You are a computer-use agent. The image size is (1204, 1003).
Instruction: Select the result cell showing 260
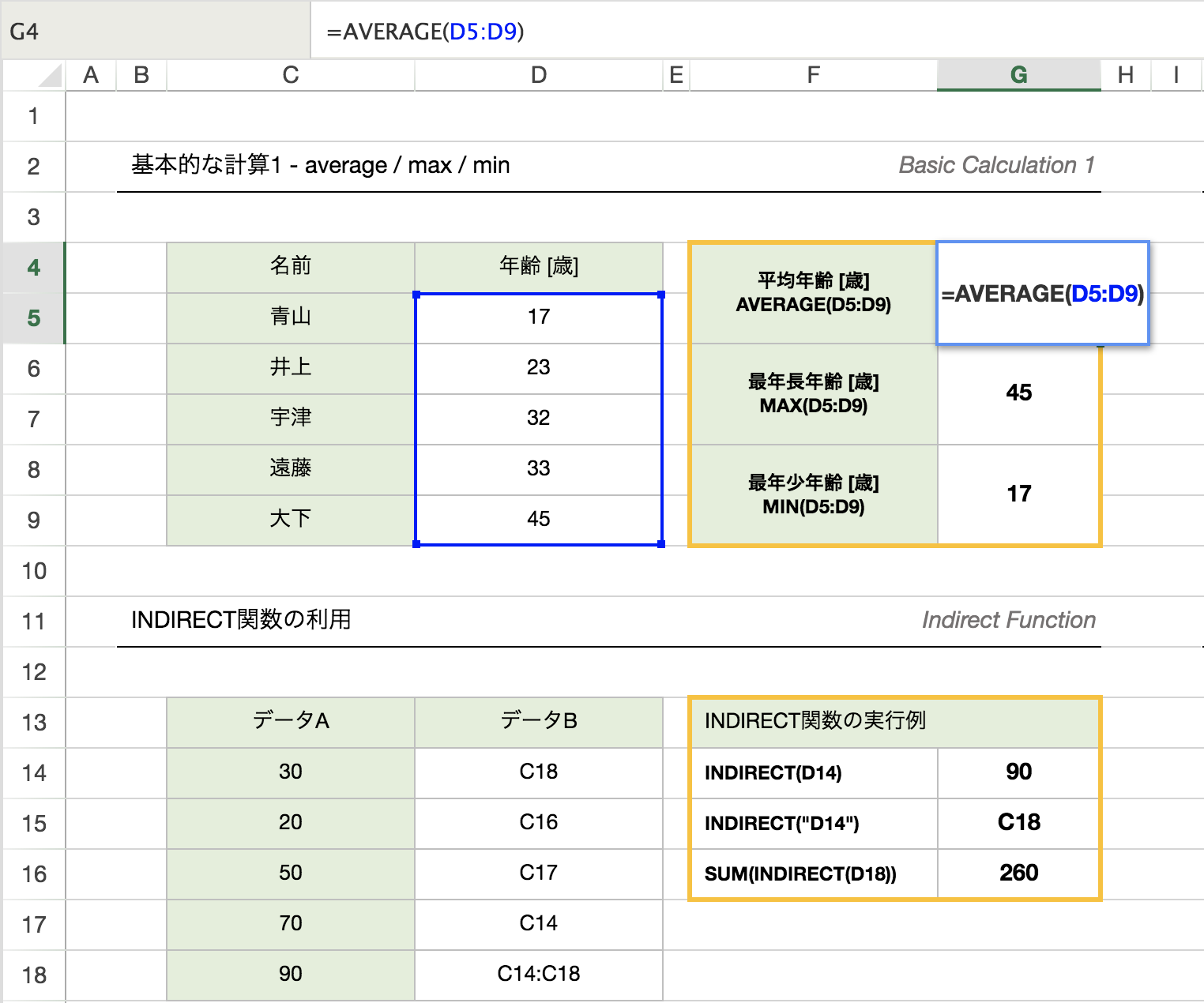(1019, 874)
